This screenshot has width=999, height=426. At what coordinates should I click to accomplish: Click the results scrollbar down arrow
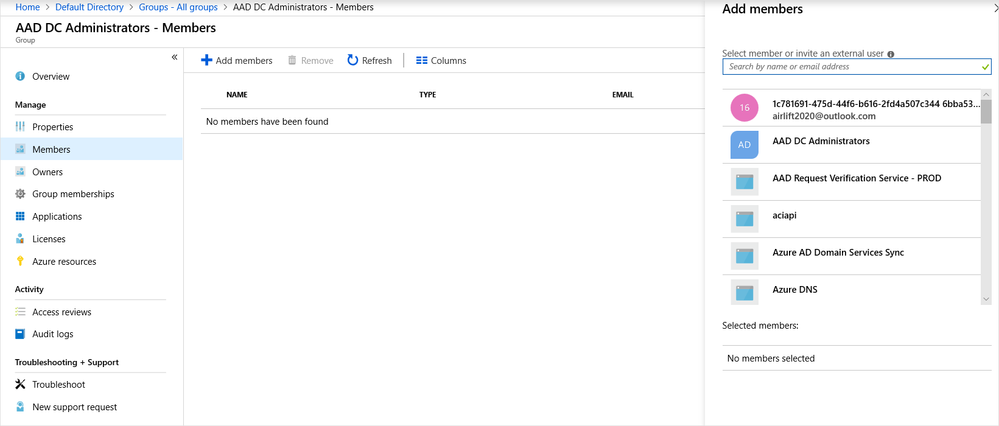click(986, 299)
